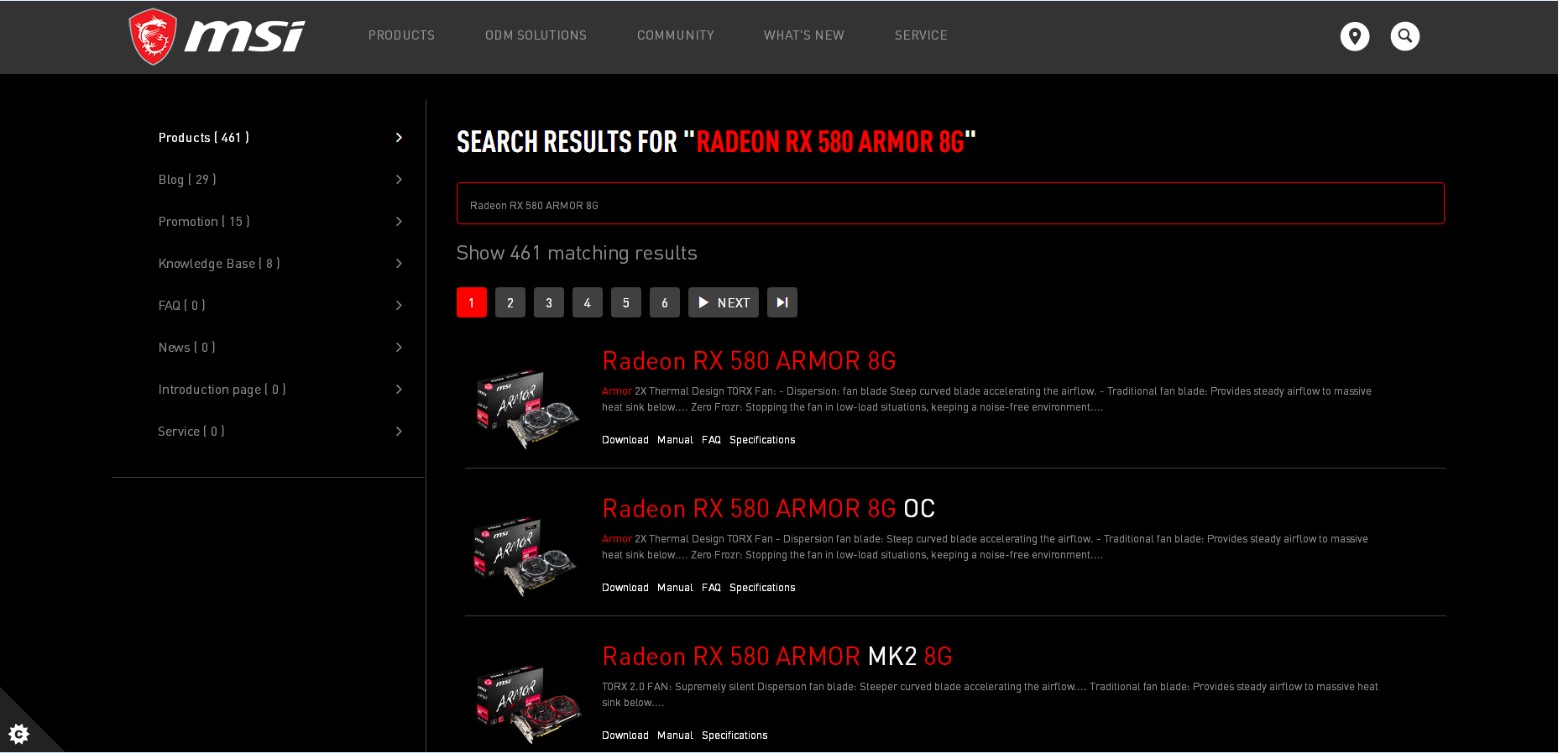The image size is (1559, 753).
Task: Open the COMMUNITY menu
Action: [676, 35]
